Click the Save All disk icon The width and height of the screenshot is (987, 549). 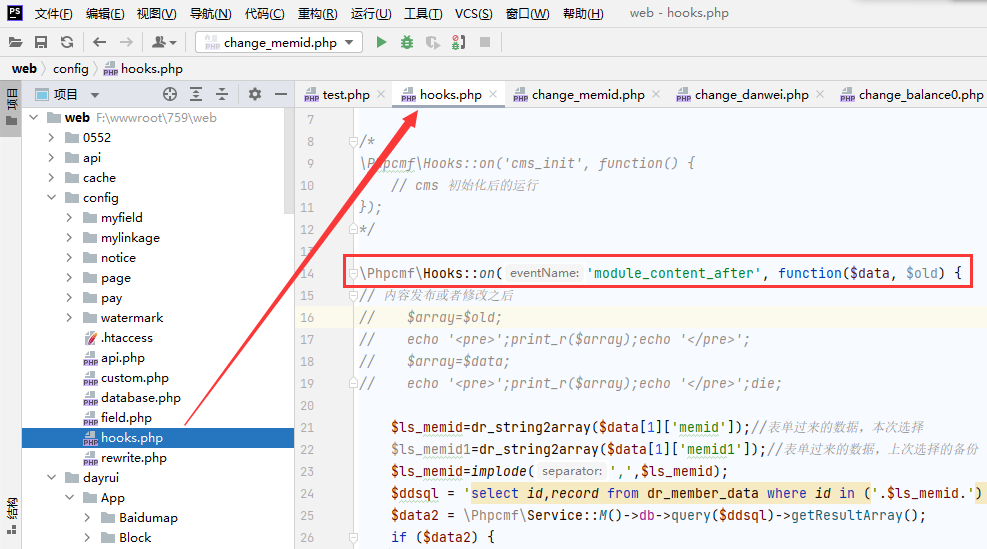coord(41,42)
